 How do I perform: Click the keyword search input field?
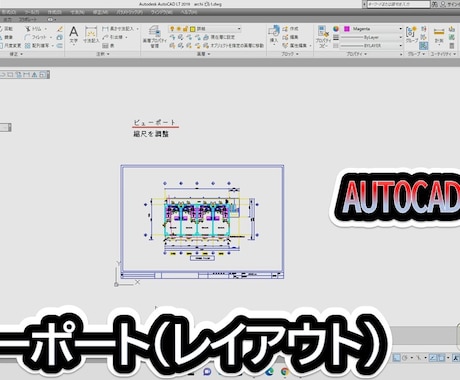(398, 4)
